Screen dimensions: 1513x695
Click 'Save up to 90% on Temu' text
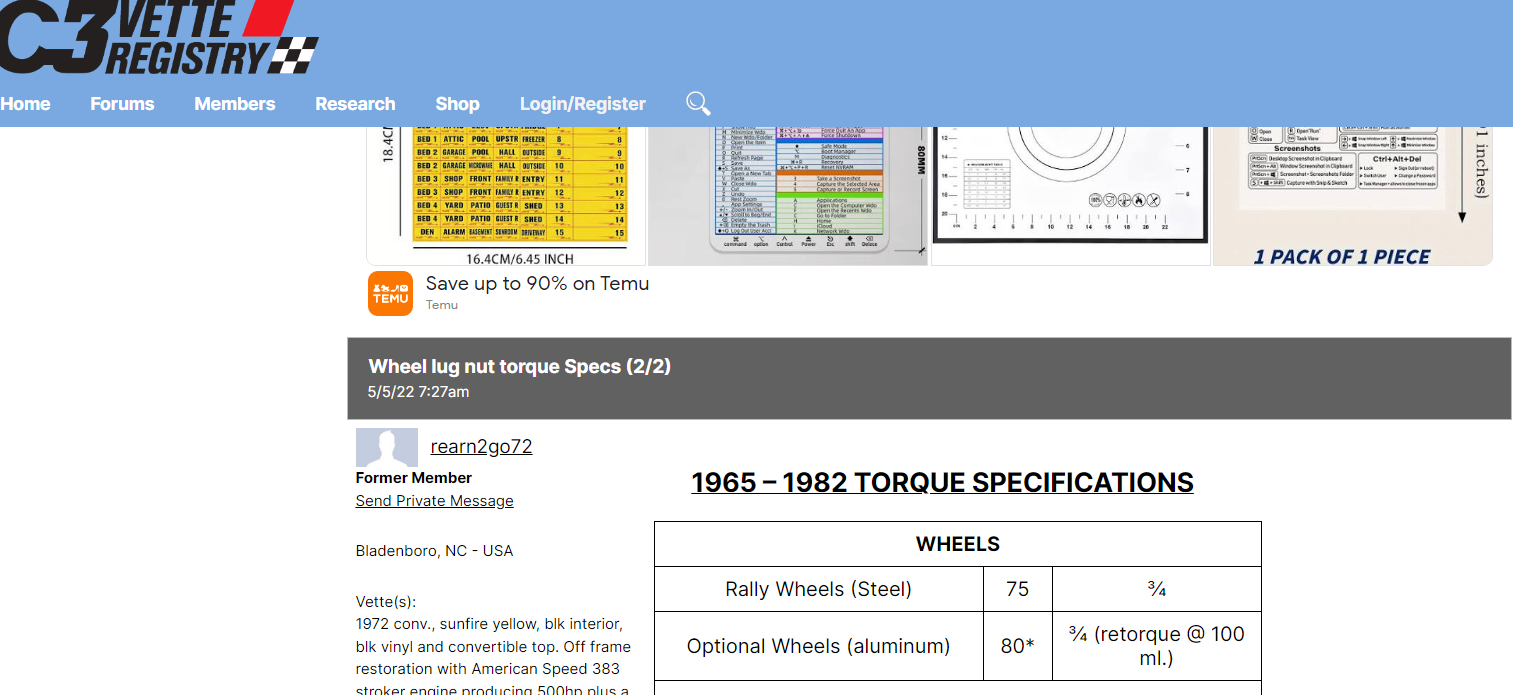point(537,284)
